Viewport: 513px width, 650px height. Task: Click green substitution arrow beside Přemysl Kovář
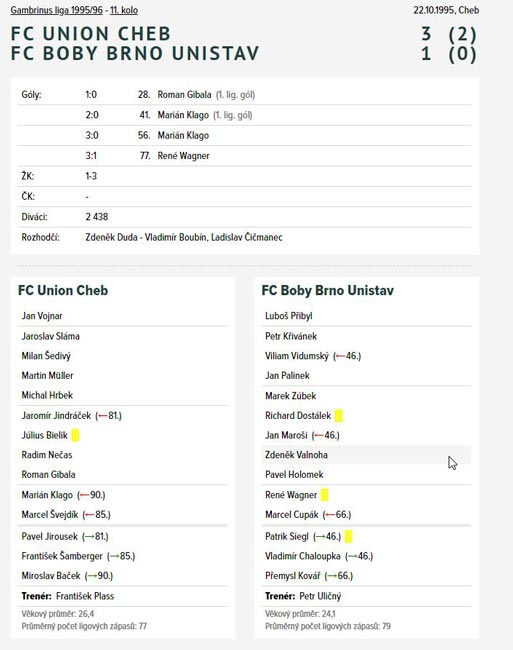point(332,576)
